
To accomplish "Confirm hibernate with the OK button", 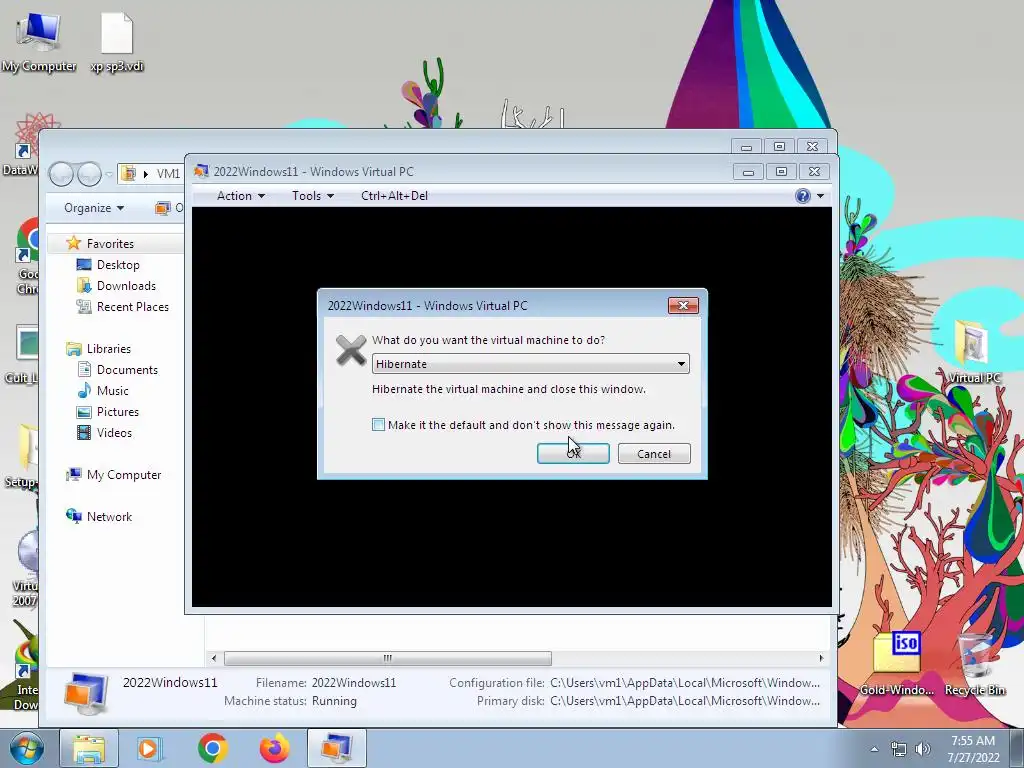I will tap(573, 453).
